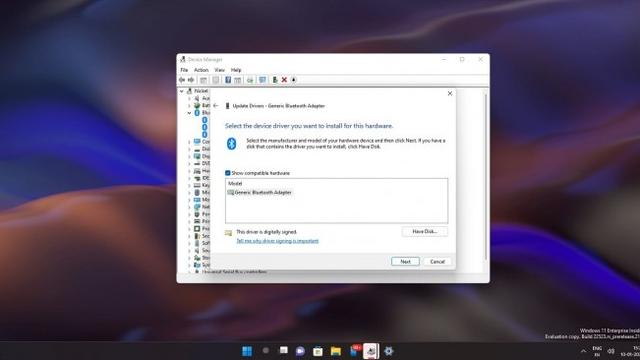Viewport: 640px width, 360px height.
Task: Expand the Keyboards category in device tree
Action: pyautogui.click(x=189, y=185)
